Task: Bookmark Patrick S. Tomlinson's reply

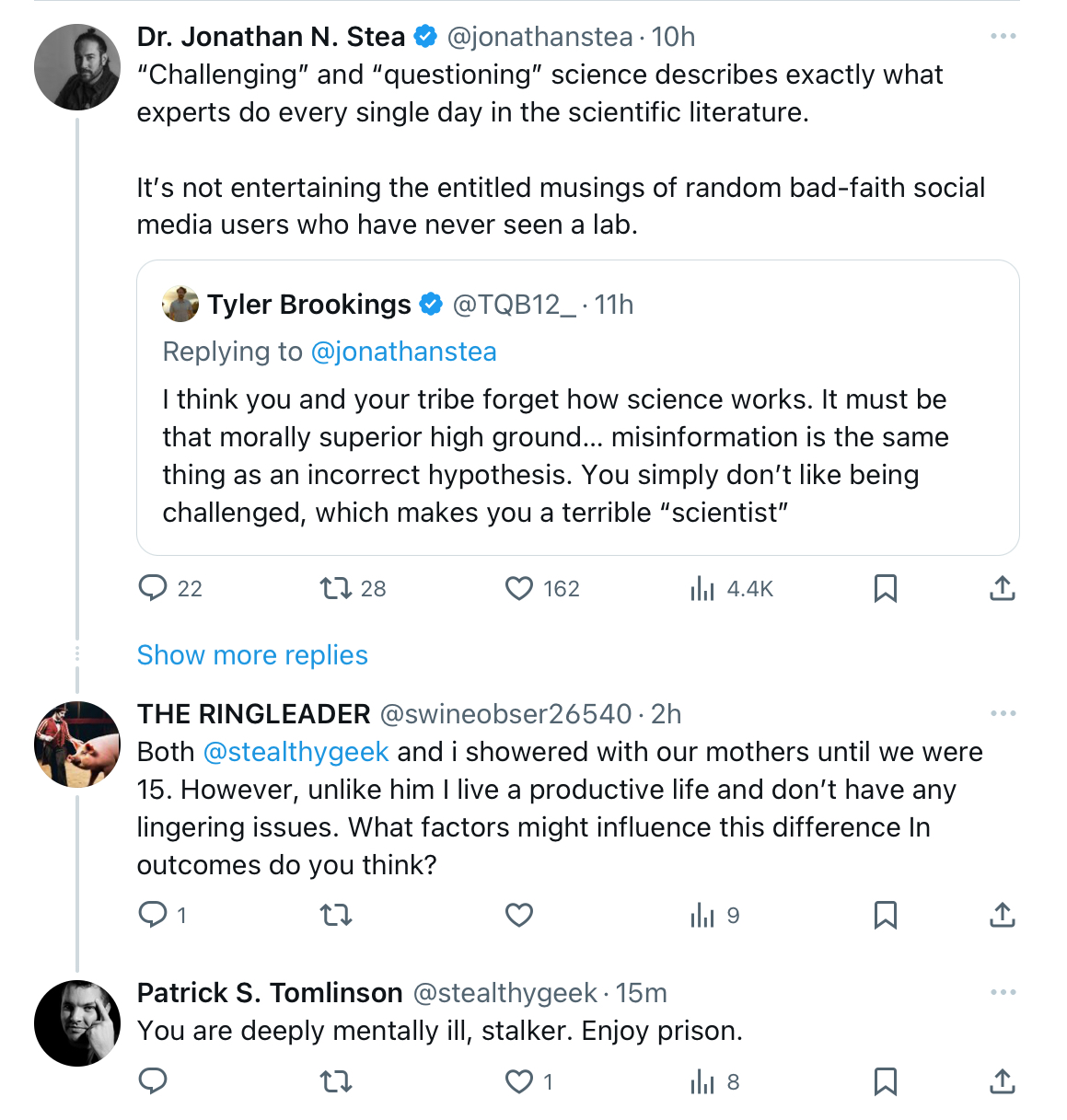Action: [x=885, y=1081]
